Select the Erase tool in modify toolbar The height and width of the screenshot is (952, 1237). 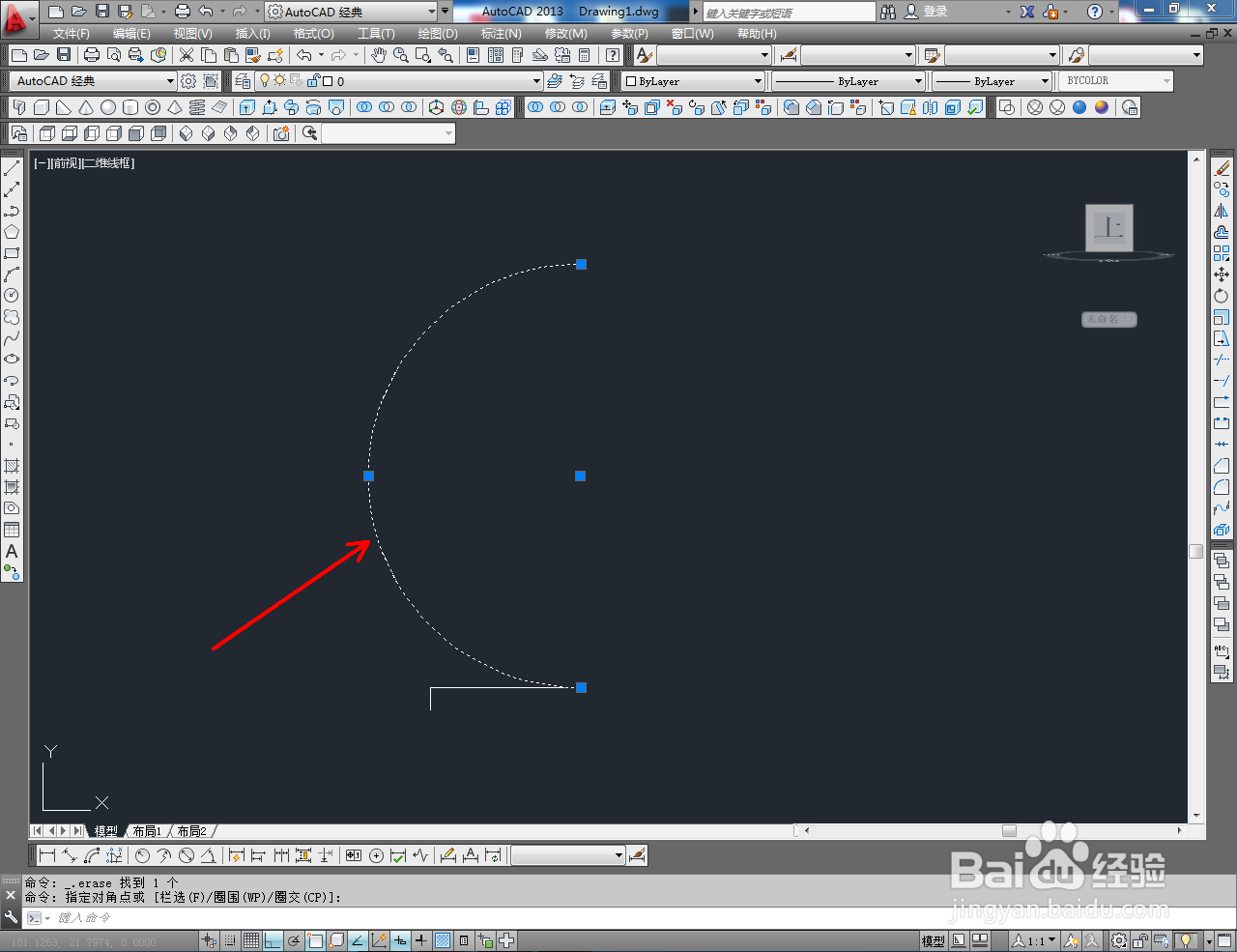coord(1222,168)
